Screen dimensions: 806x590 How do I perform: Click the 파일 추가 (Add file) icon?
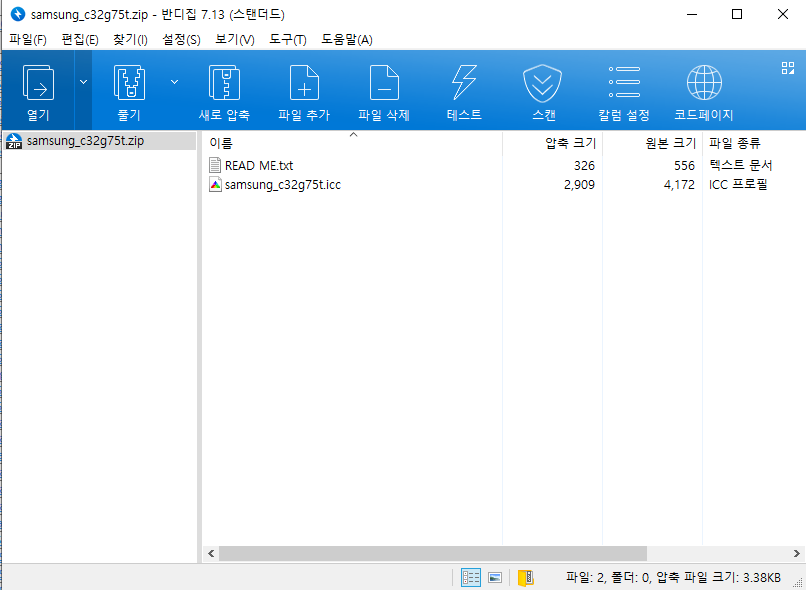[304, 82]
